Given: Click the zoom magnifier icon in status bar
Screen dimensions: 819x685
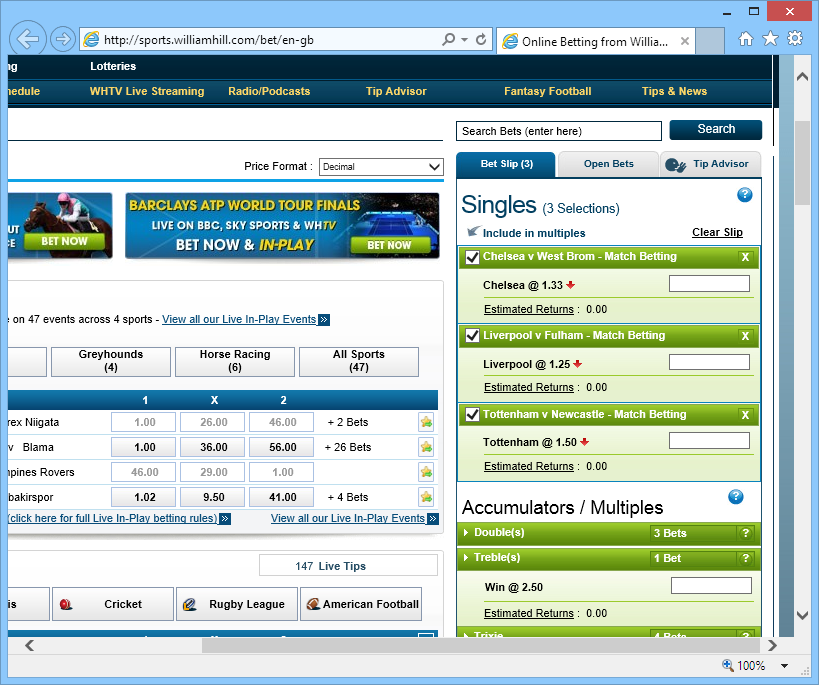Looking at the screenshot, I should coord(728,665).
